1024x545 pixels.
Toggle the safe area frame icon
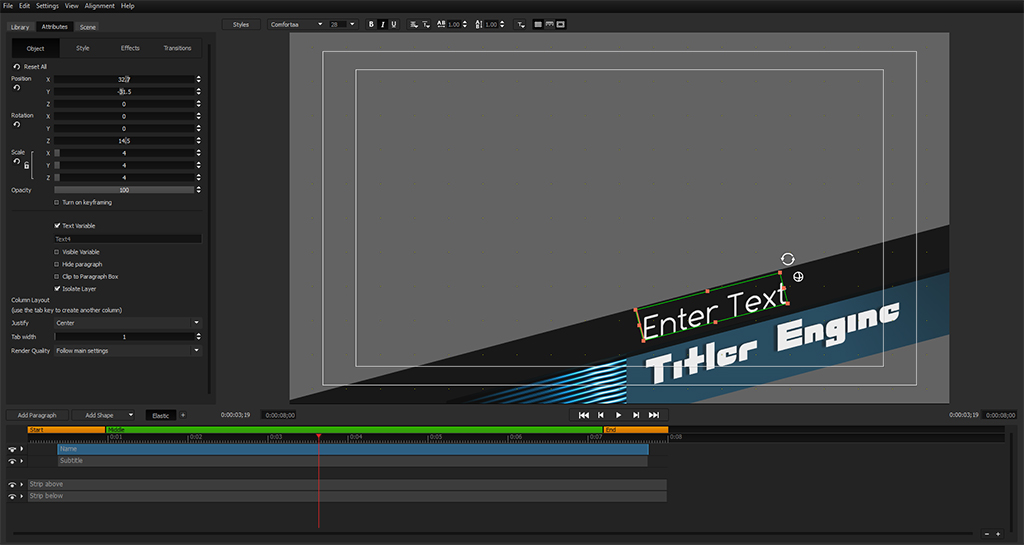point(560,24)
